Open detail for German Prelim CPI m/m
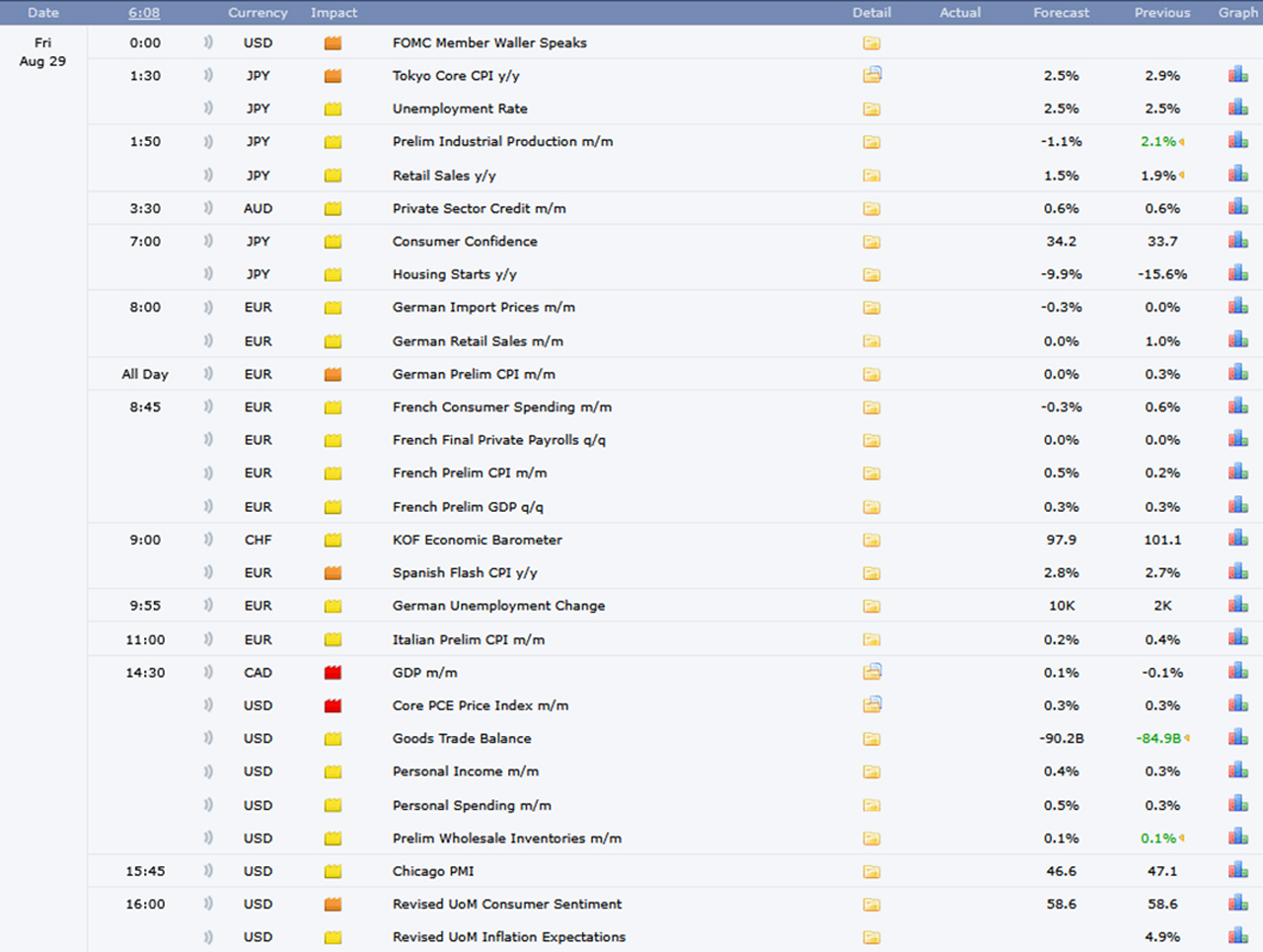 (x=871, y=374)
